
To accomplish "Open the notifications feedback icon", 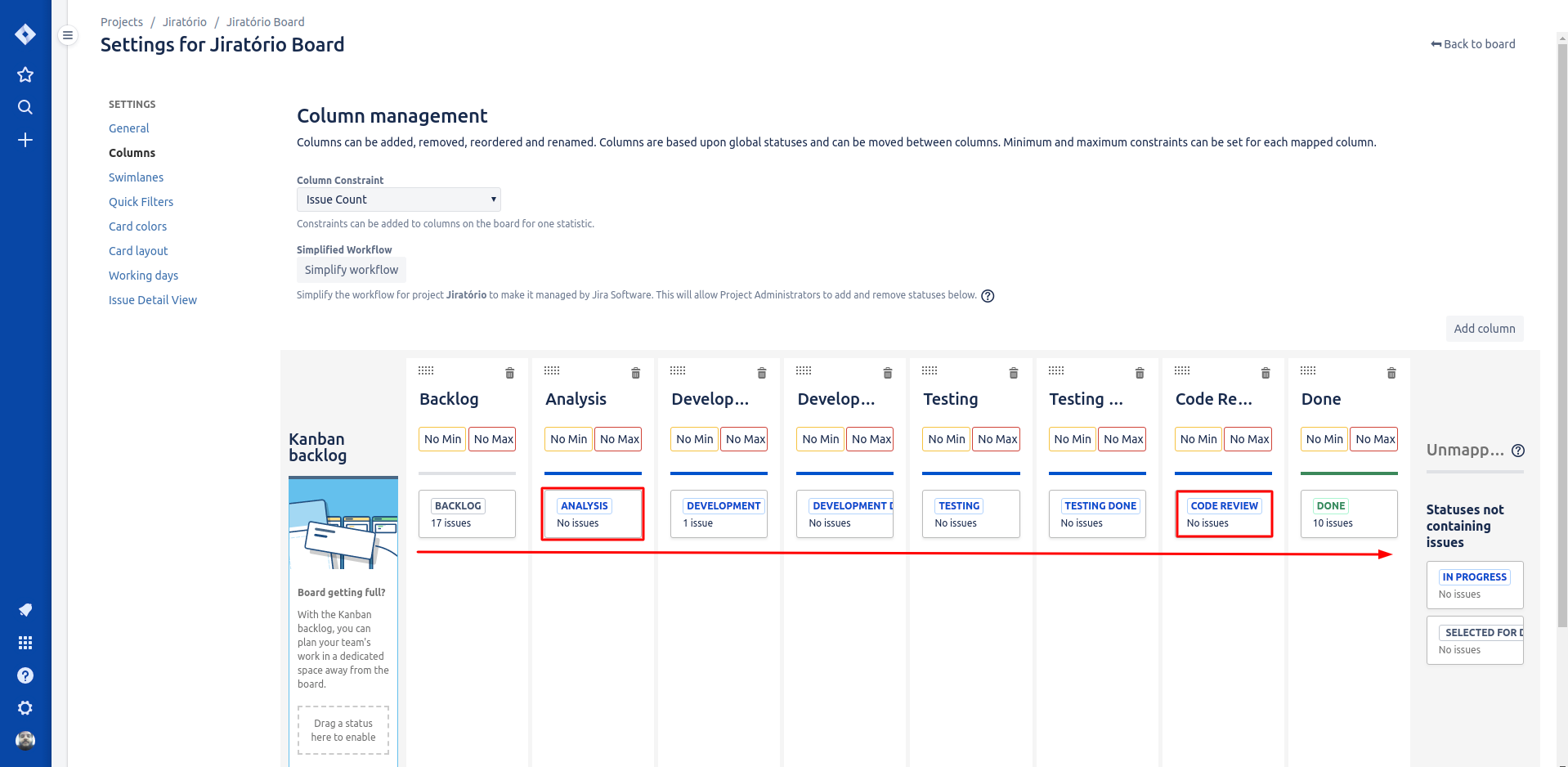I will [x=25, y=610].
